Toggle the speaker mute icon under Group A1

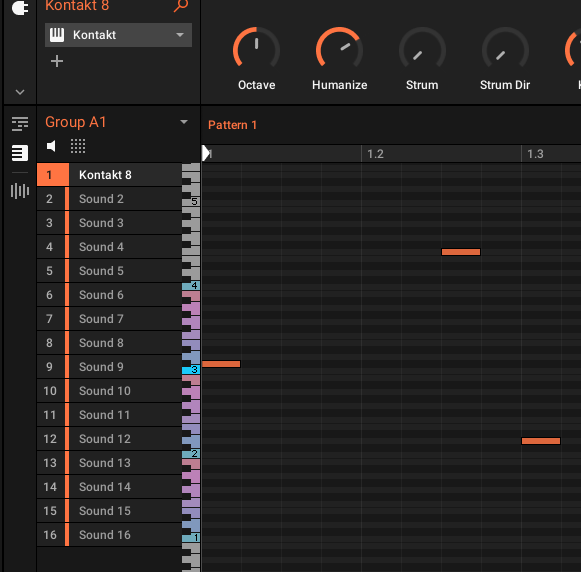point(51,146)
